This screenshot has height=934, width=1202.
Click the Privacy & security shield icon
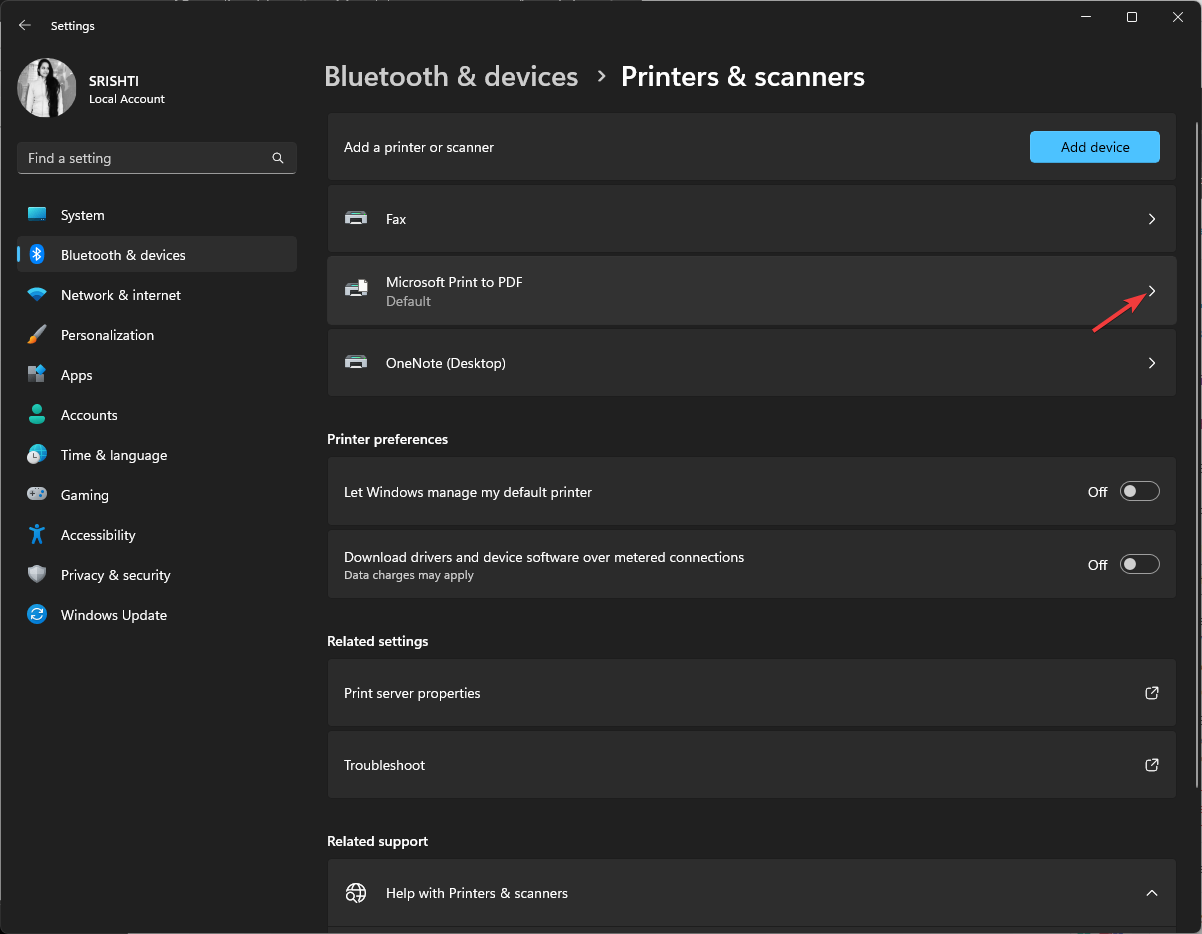point(37,575)
